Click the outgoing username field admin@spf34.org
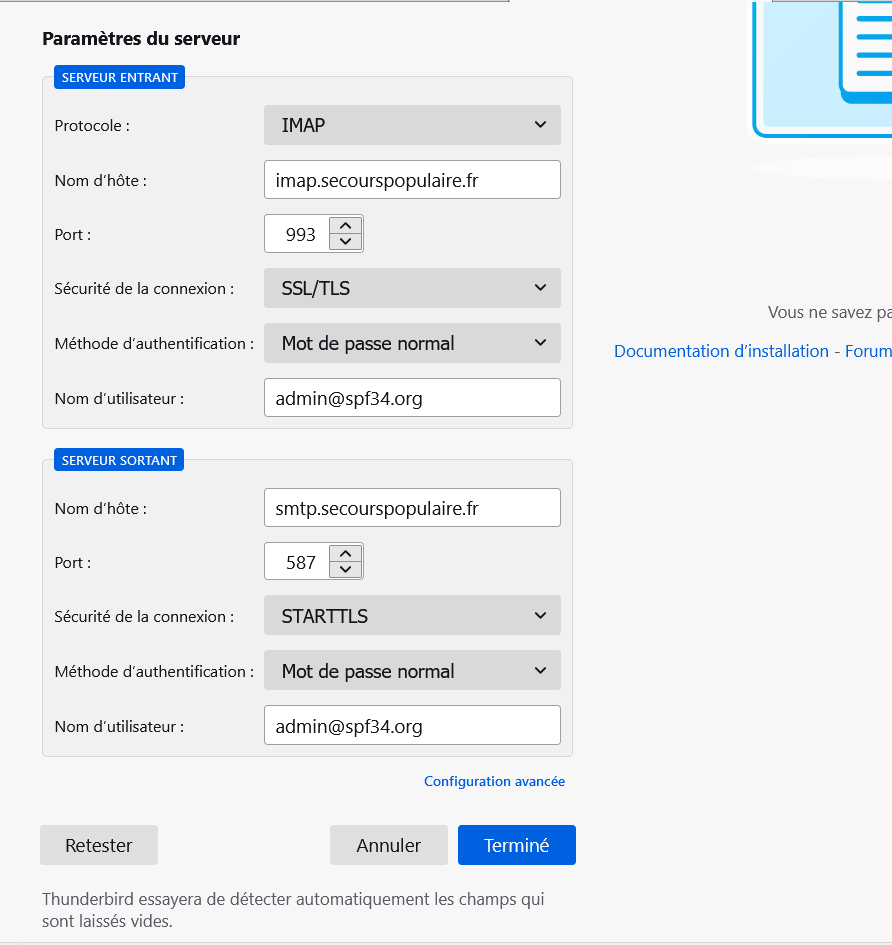892x945 pixels. (412, 726)
